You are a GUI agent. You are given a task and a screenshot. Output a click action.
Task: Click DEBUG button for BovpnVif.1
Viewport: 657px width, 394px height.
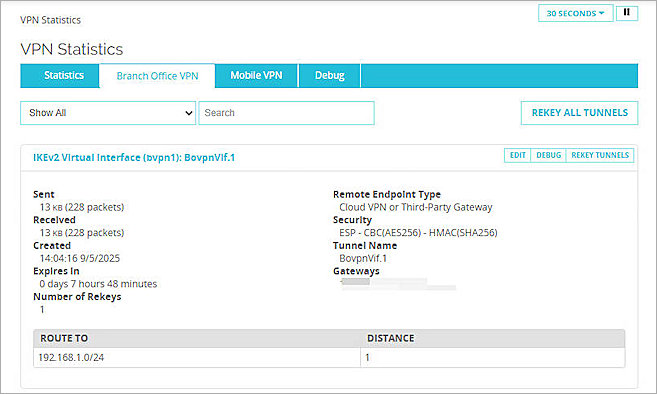click(548, 155)
